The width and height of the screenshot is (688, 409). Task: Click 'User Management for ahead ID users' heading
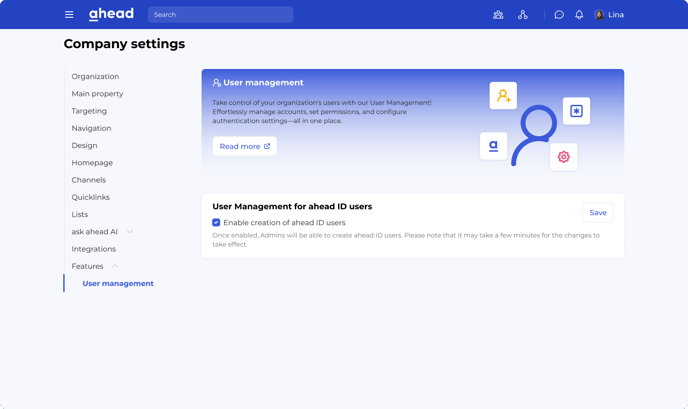[x=292, y=206]
